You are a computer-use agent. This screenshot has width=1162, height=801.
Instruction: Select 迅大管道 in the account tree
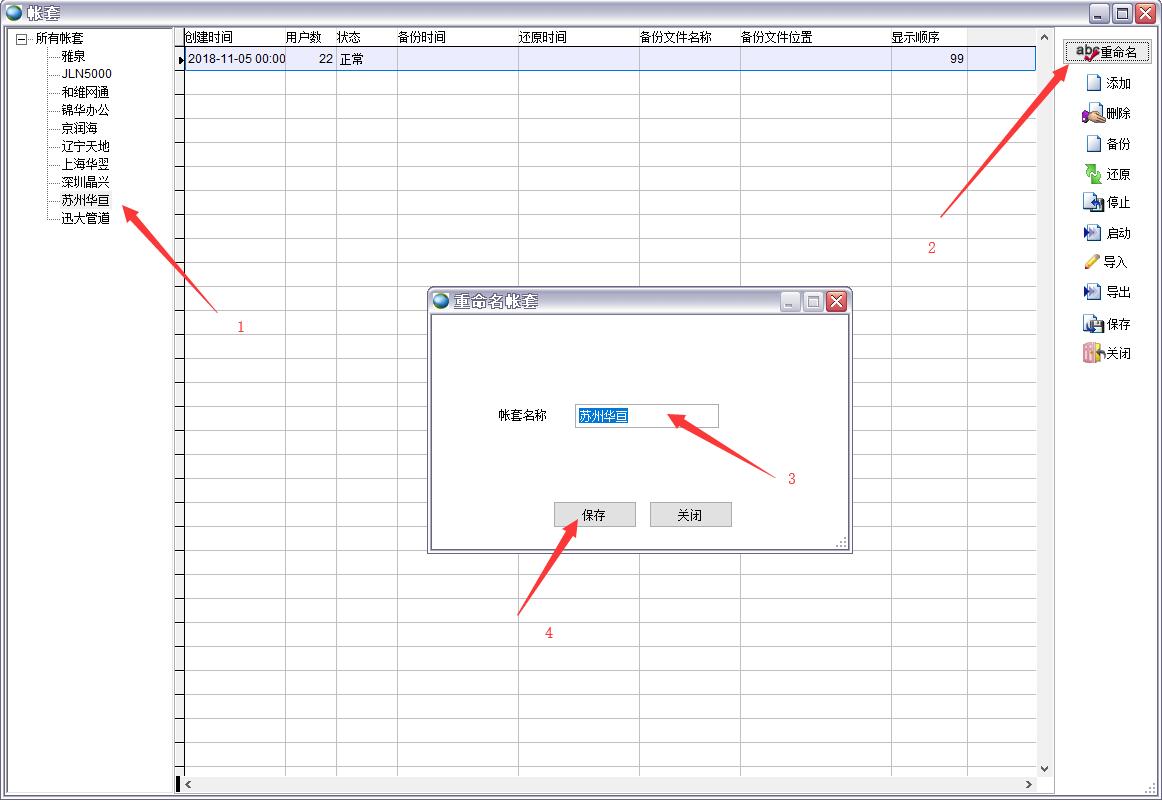(x=85, y=218)
